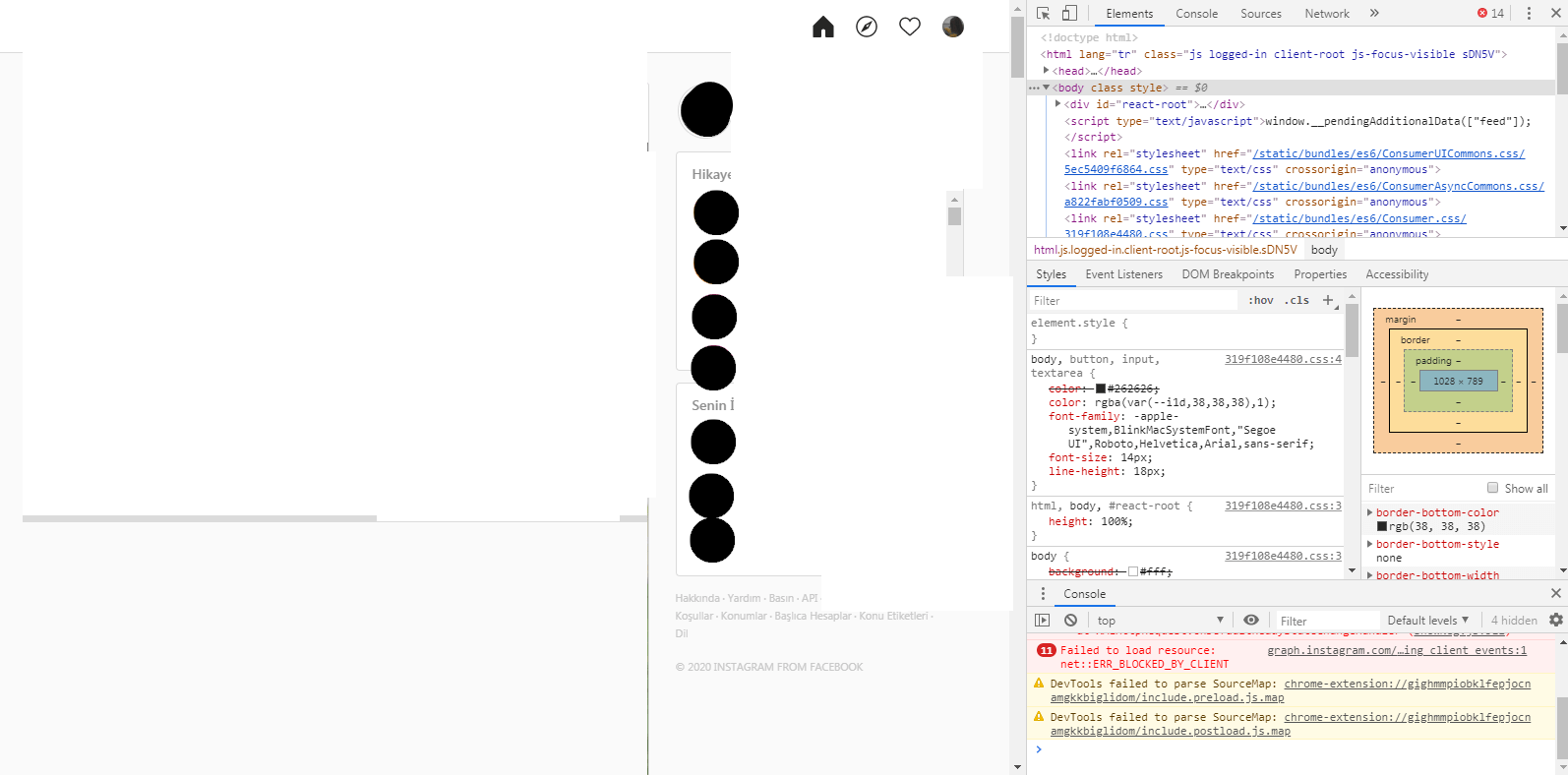Activate the inspect element picker icon
1568x775 pixels.
[x=1044, y=13]
